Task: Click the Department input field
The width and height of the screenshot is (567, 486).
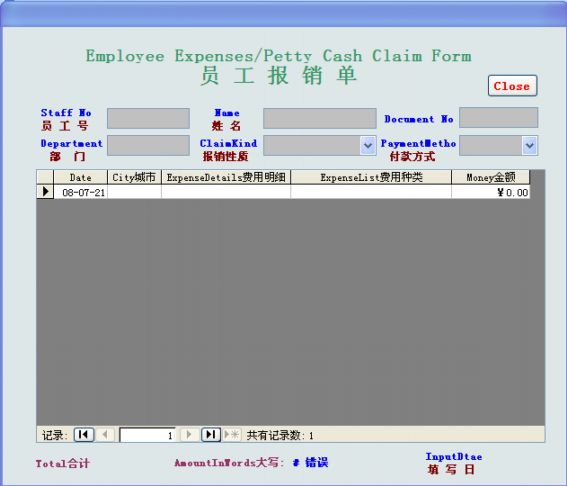Action: pos(148,146)
